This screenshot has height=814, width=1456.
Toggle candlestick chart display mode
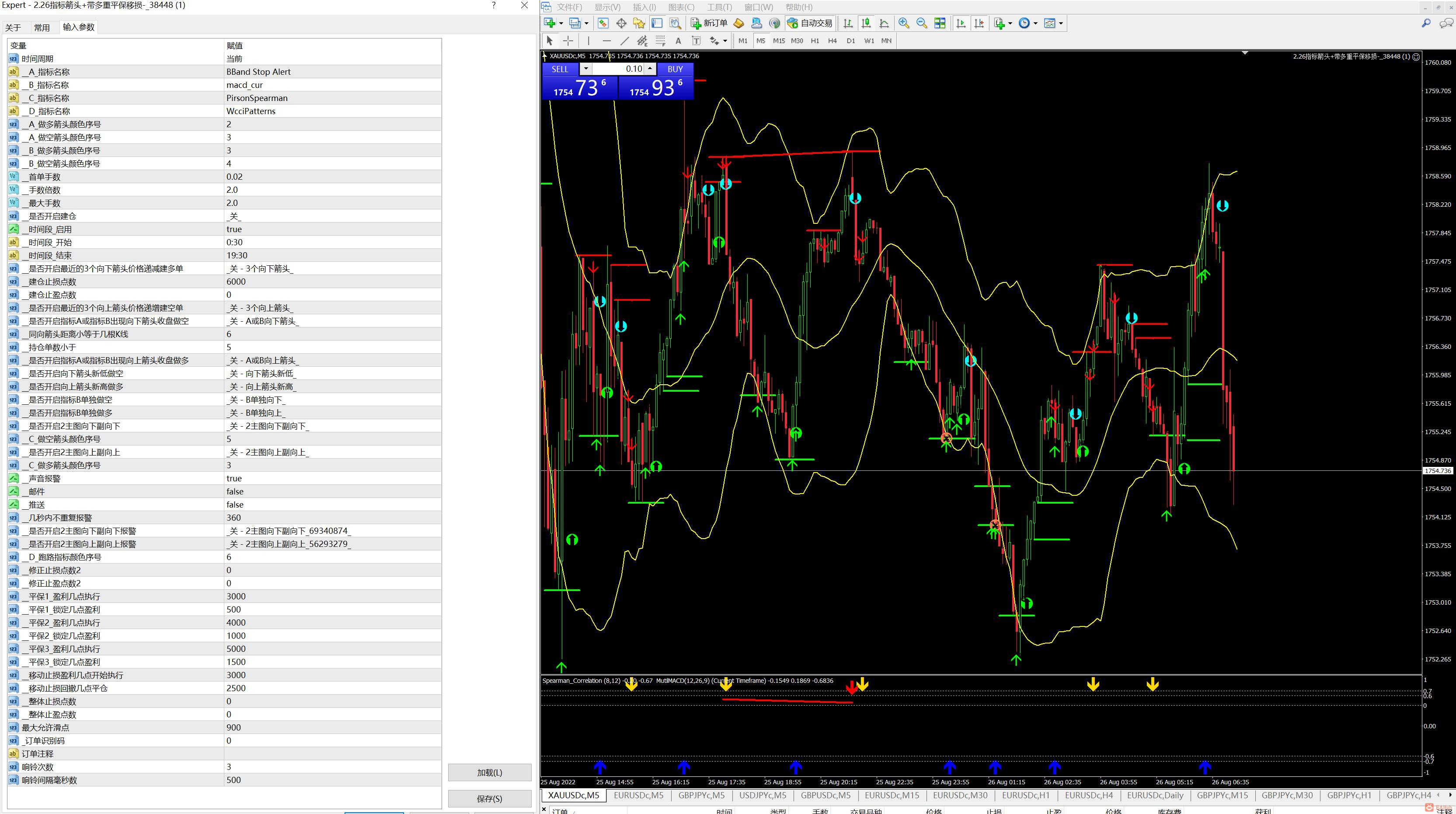(x=865, y=23)
